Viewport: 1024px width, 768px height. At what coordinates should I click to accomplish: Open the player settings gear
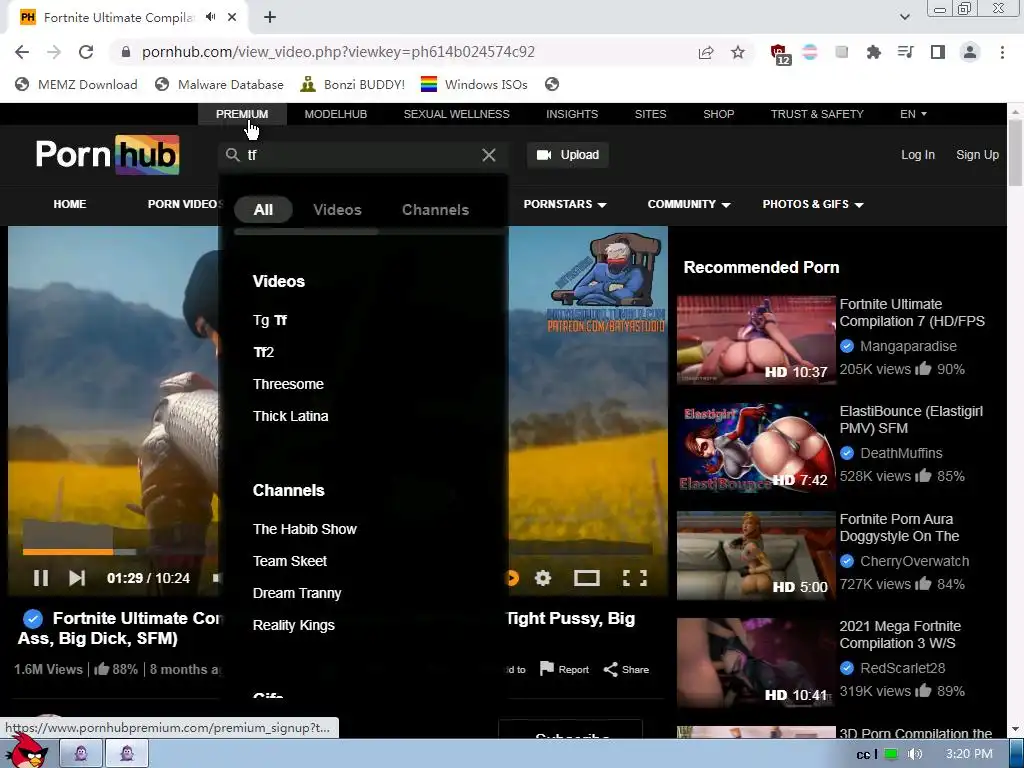pos(543,578)
